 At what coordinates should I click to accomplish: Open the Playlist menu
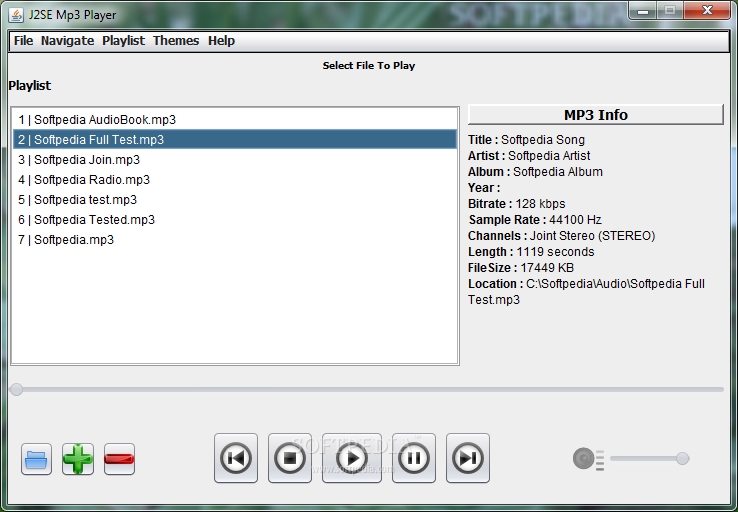tap(123, 41)
